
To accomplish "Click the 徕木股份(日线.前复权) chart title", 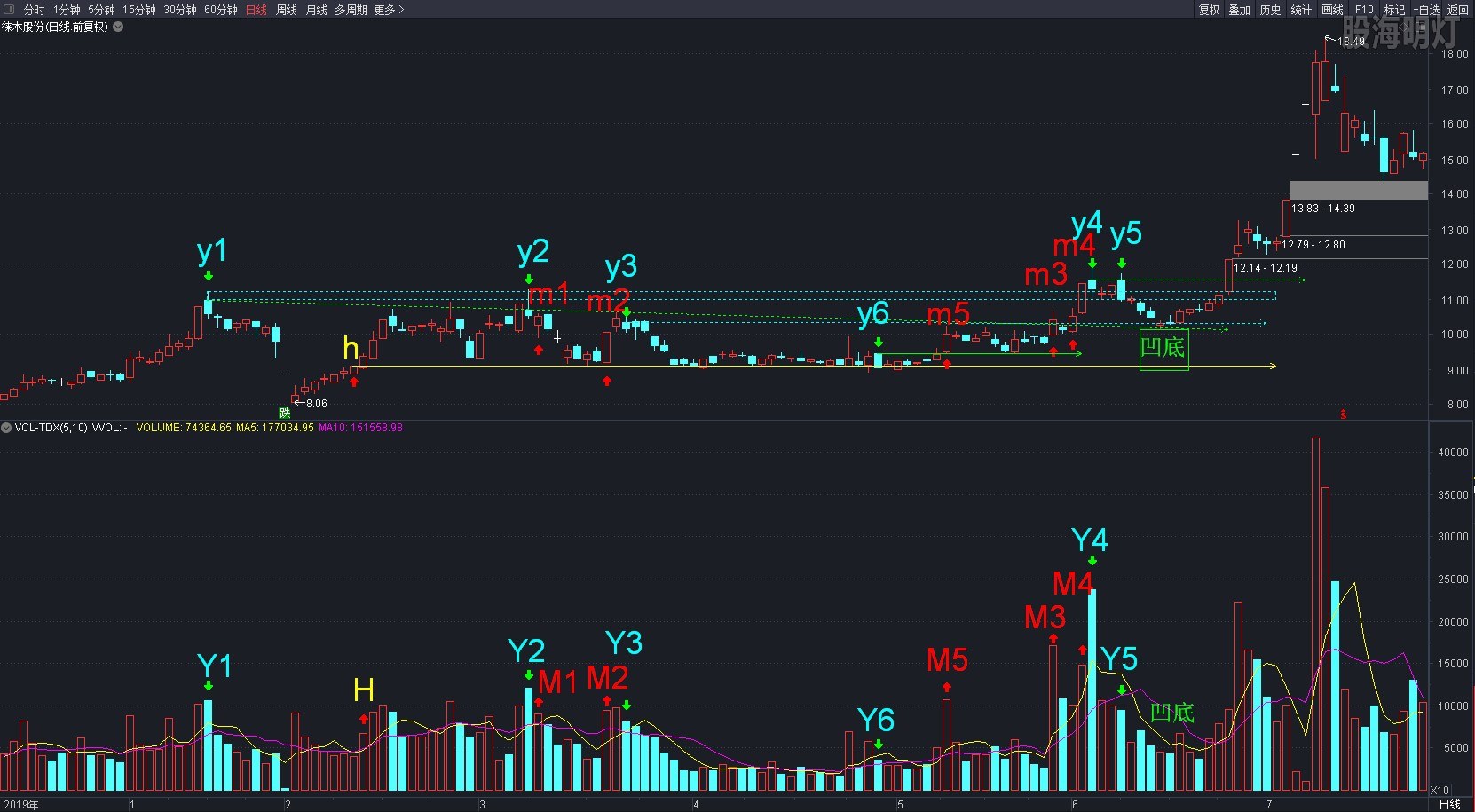I will pyautogui.click(x=55, y=27).
